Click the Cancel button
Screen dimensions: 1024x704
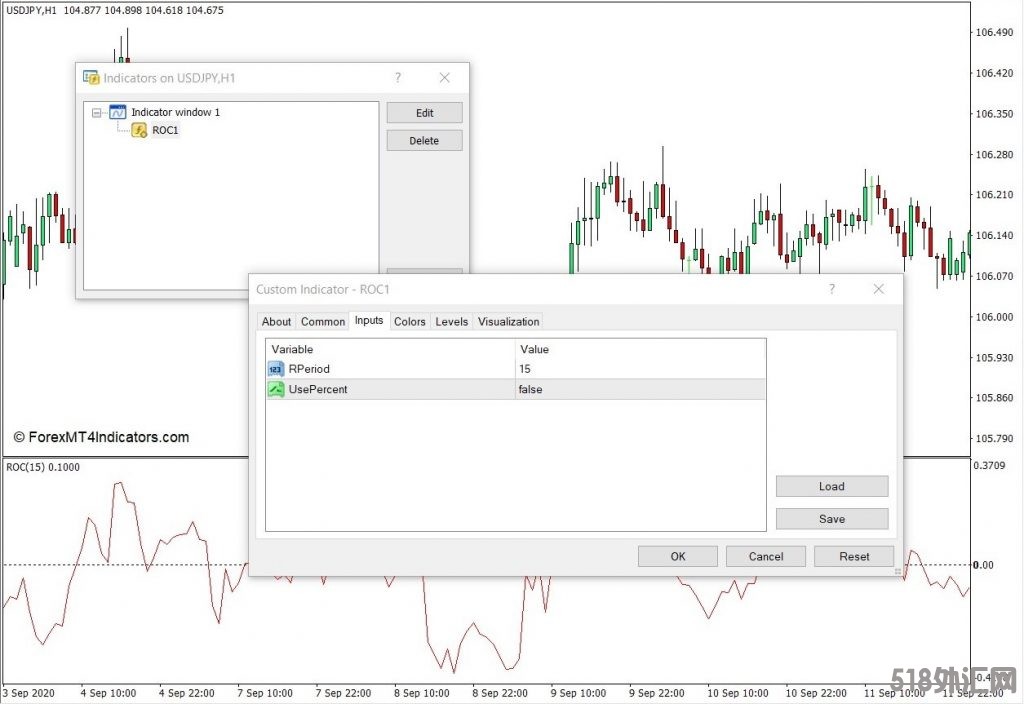(x=766, y=556)
